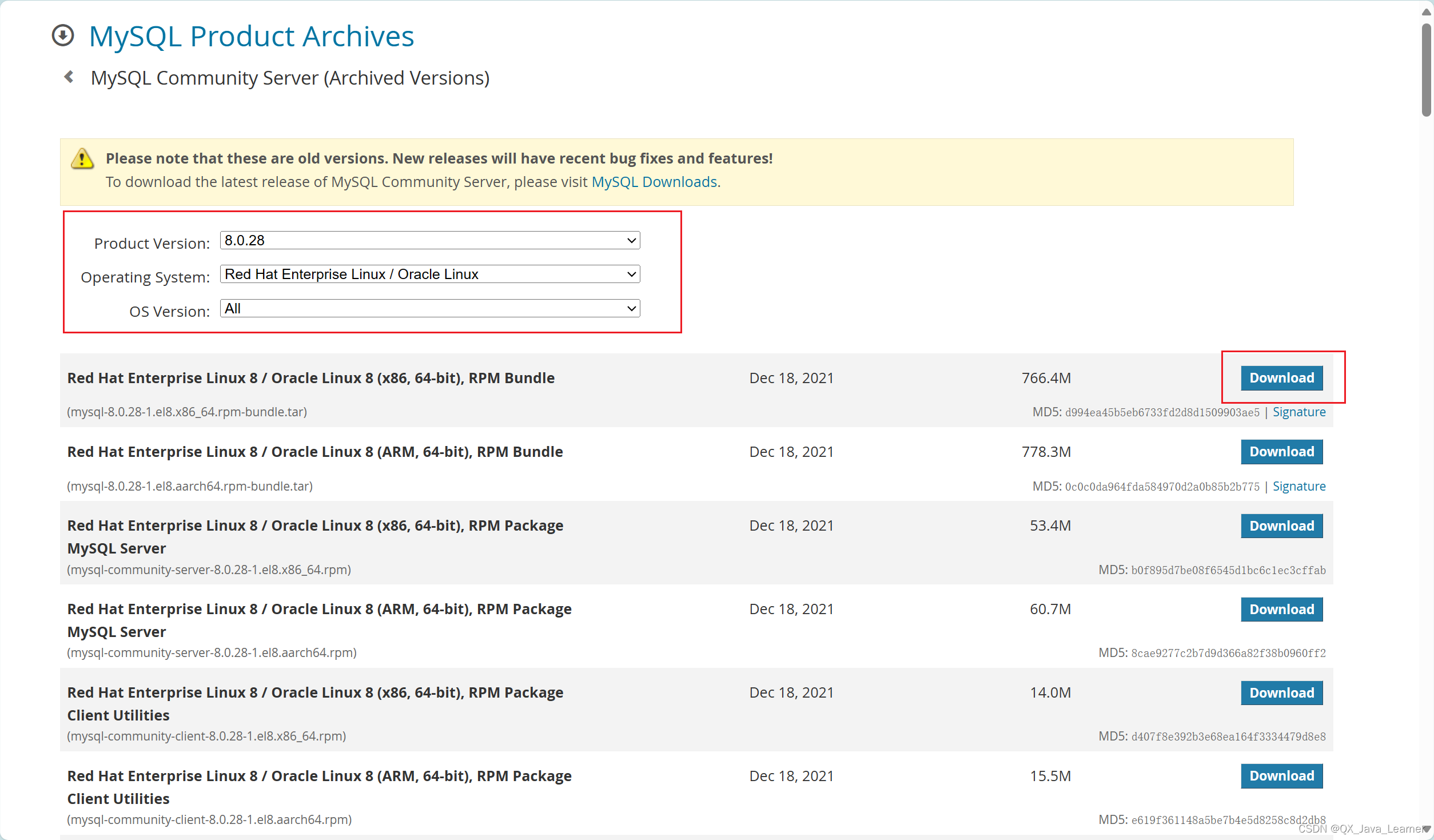This screenshot has width=1434, height=840.
Task: Click the Operating System label
Action: [x=145, y=277]
